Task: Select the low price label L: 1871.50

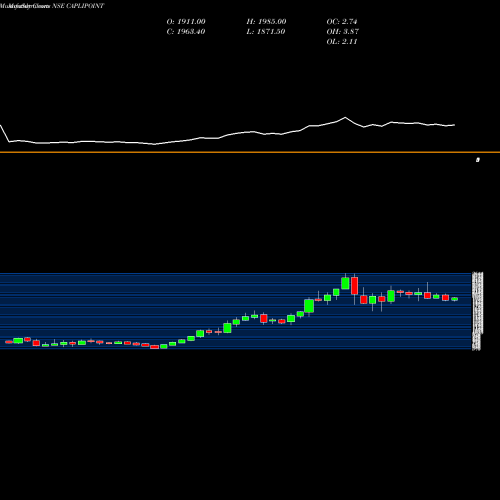Action: pyautogui.click(x=266, y=32)
